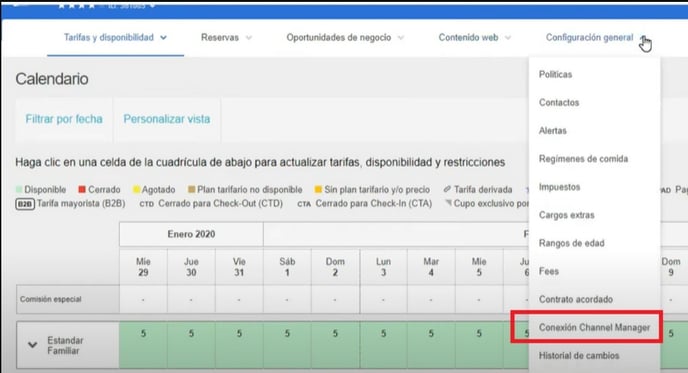
Task: Click the Calendario page heading
Action: coord(52,79)
